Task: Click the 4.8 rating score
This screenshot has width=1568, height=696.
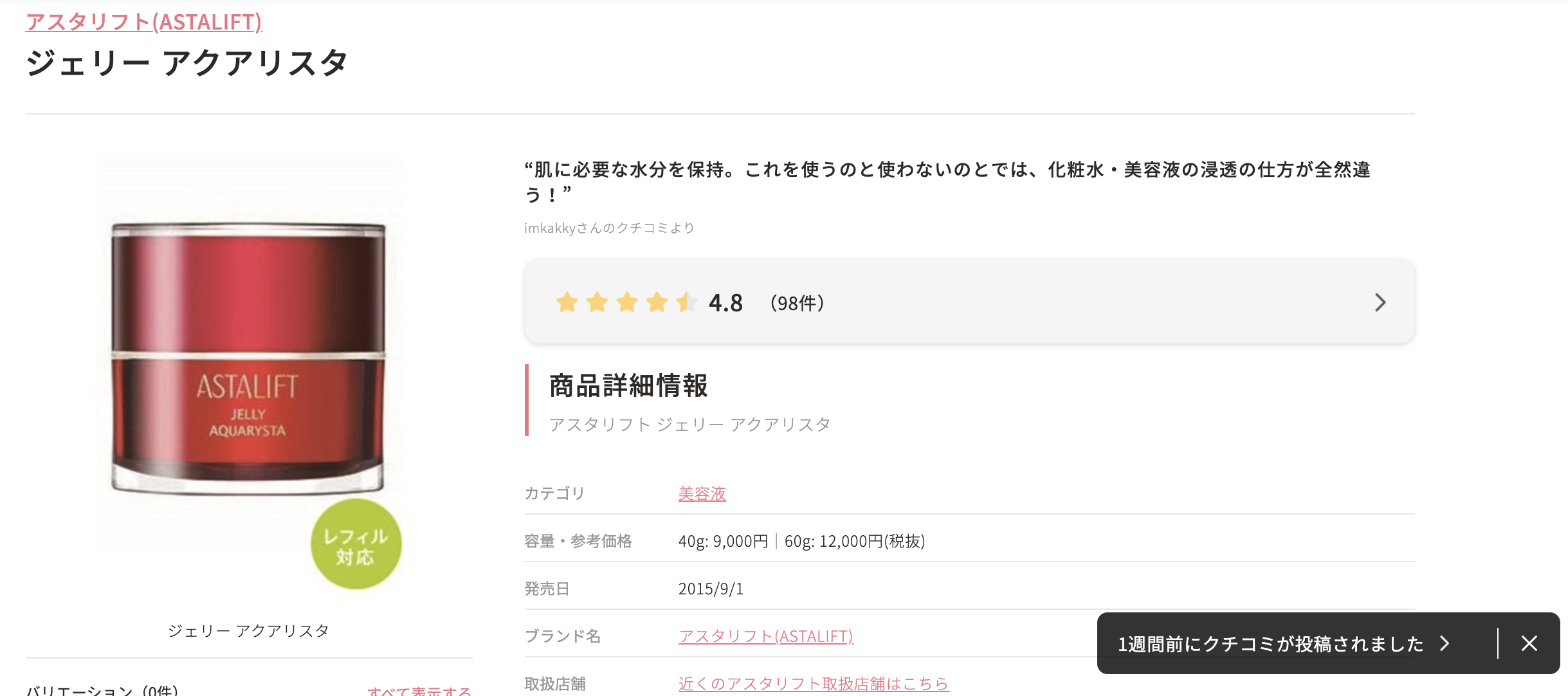Action: [x=725, y=303]
